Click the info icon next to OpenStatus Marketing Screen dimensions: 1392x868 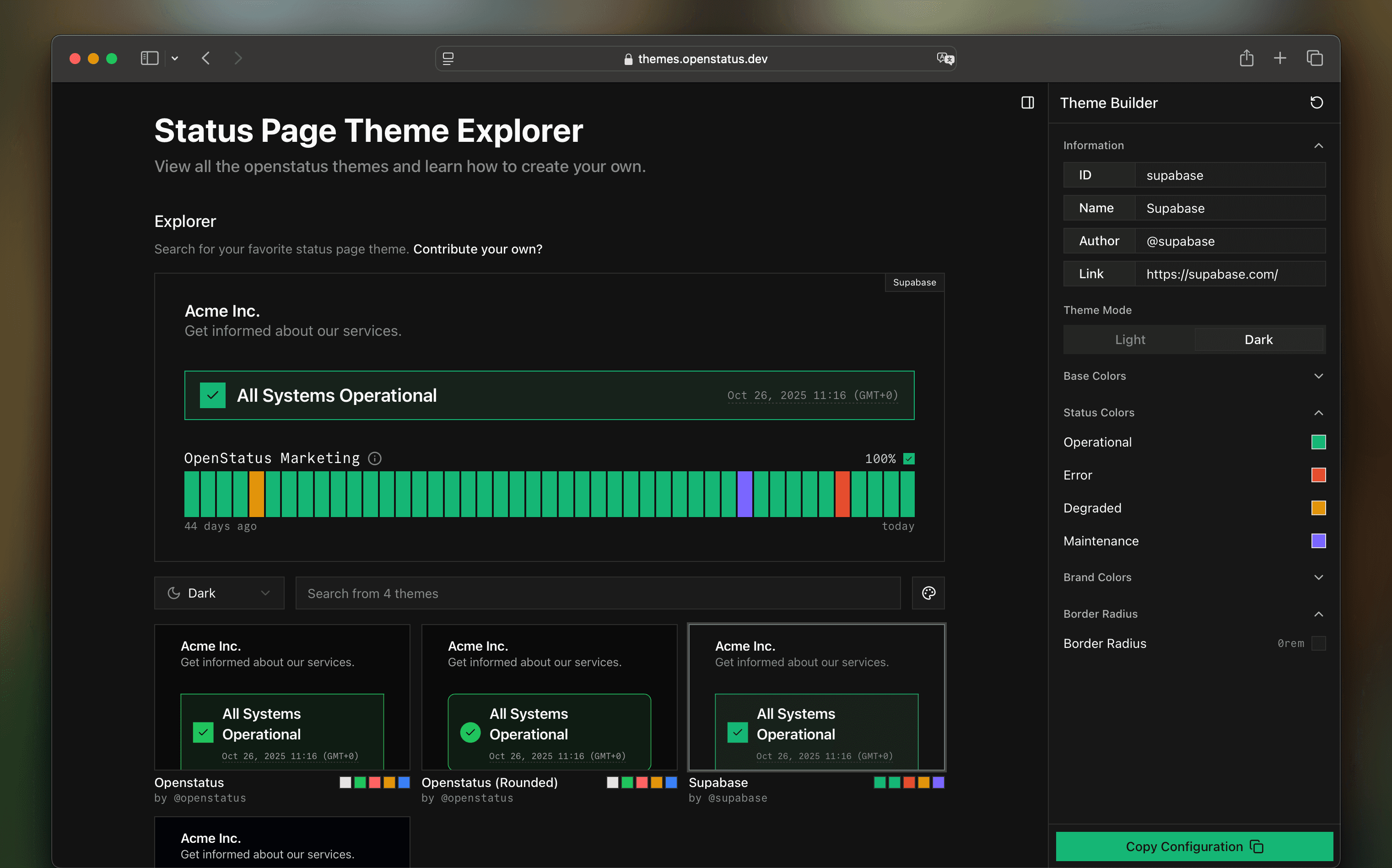(375, 458)
